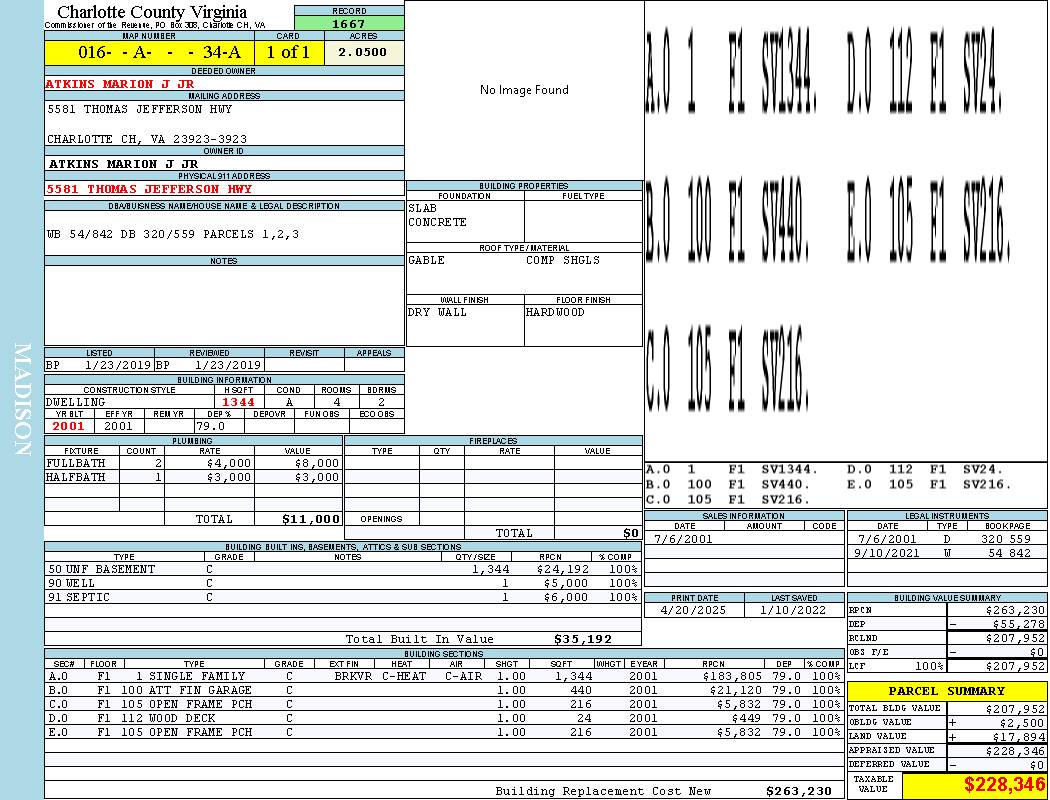Click the vertical MADISON sidebar label
Image resolution: width=1050 pixels, height=800 pixels.
coord(22,400)
